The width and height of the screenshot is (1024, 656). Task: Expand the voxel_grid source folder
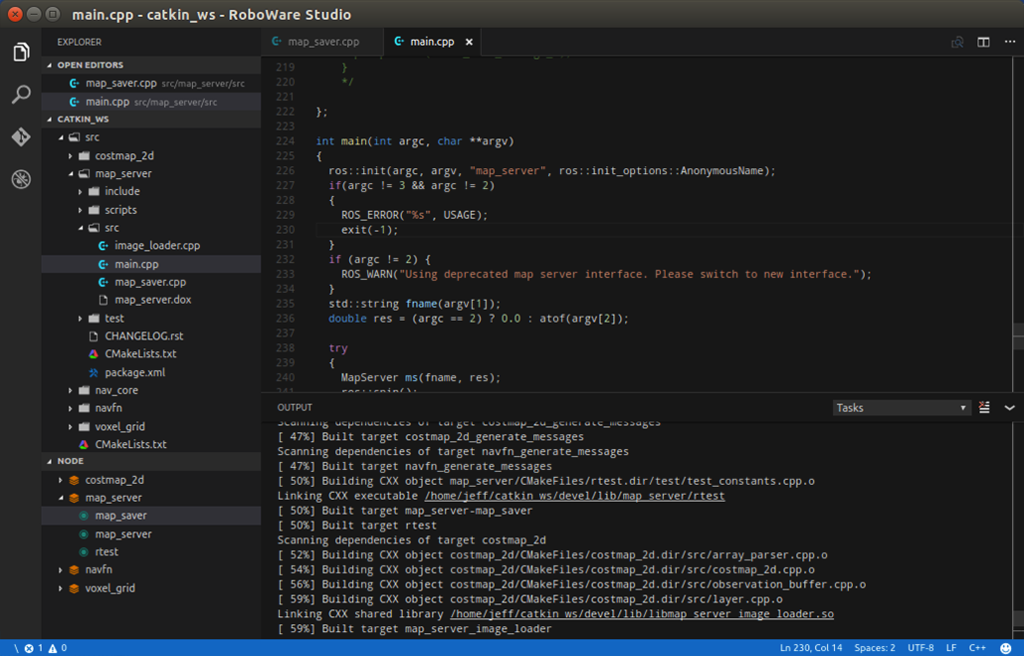[x=71, y=426]
